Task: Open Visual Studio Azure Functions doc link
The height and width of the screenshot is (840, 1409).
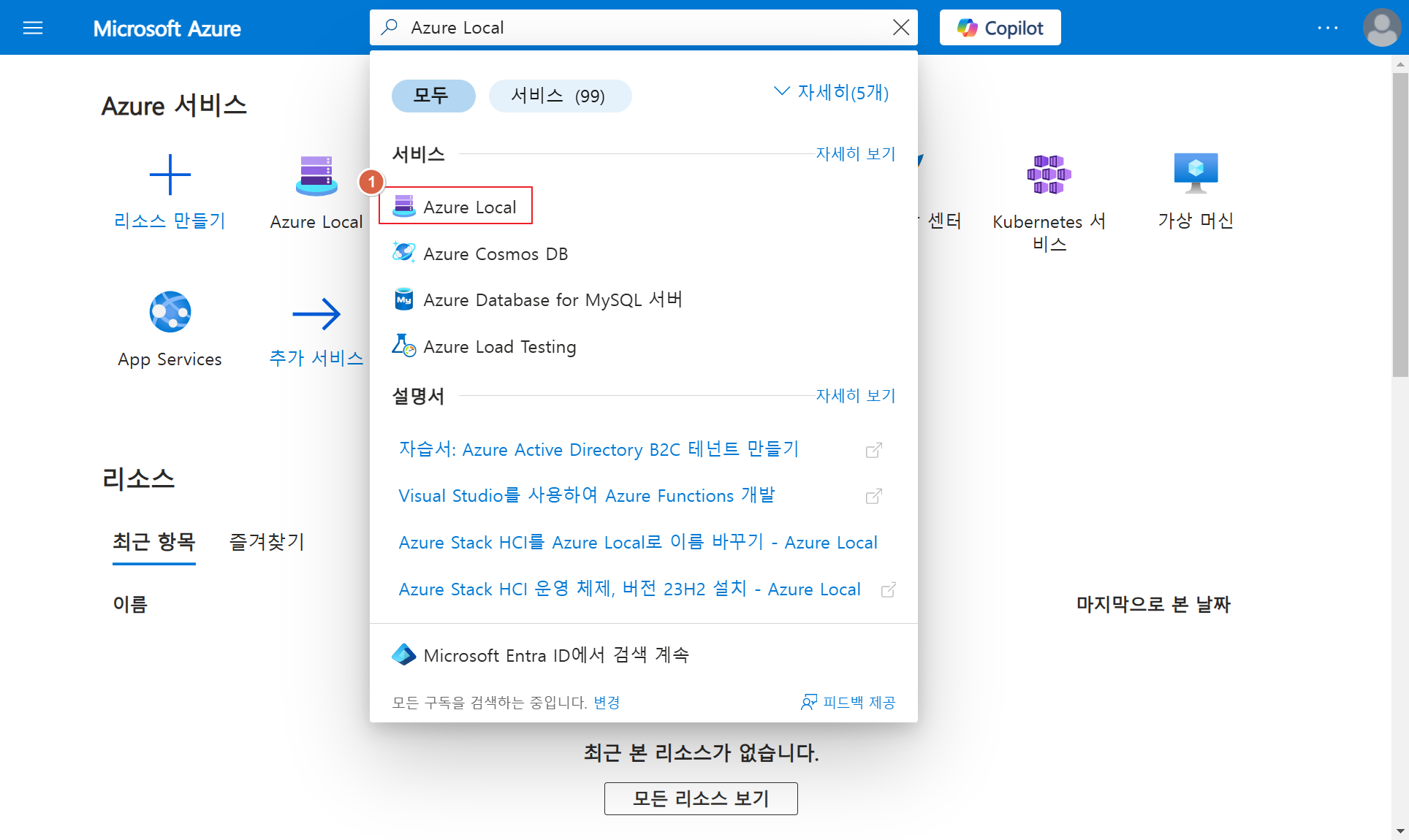Action: coord(586,495)
